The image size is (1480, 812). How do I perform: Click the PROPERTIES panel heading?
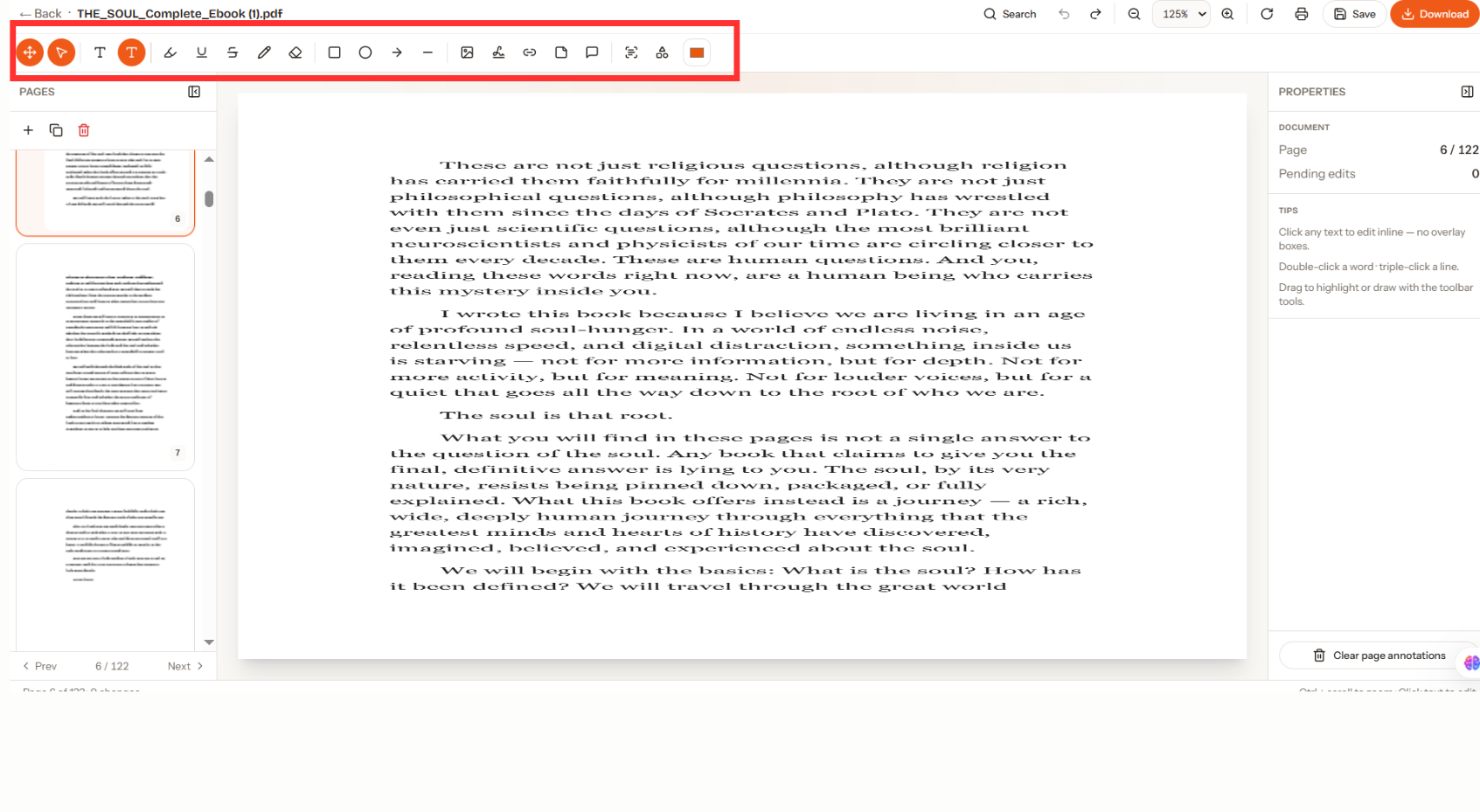coord(1312,92)
